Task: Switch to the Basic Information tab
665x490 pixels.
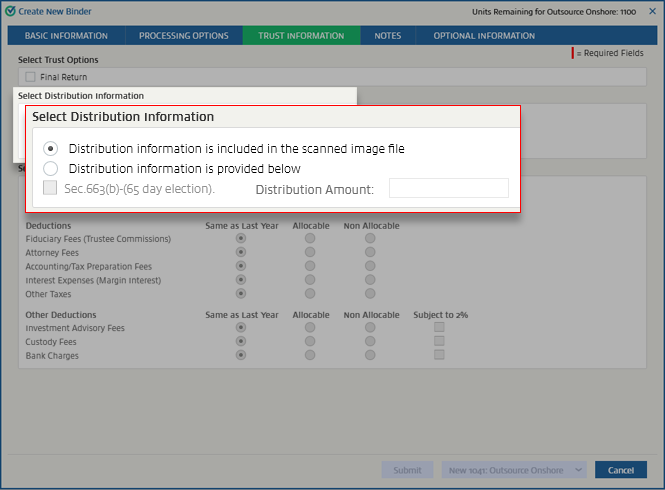Action: (66, 36)
